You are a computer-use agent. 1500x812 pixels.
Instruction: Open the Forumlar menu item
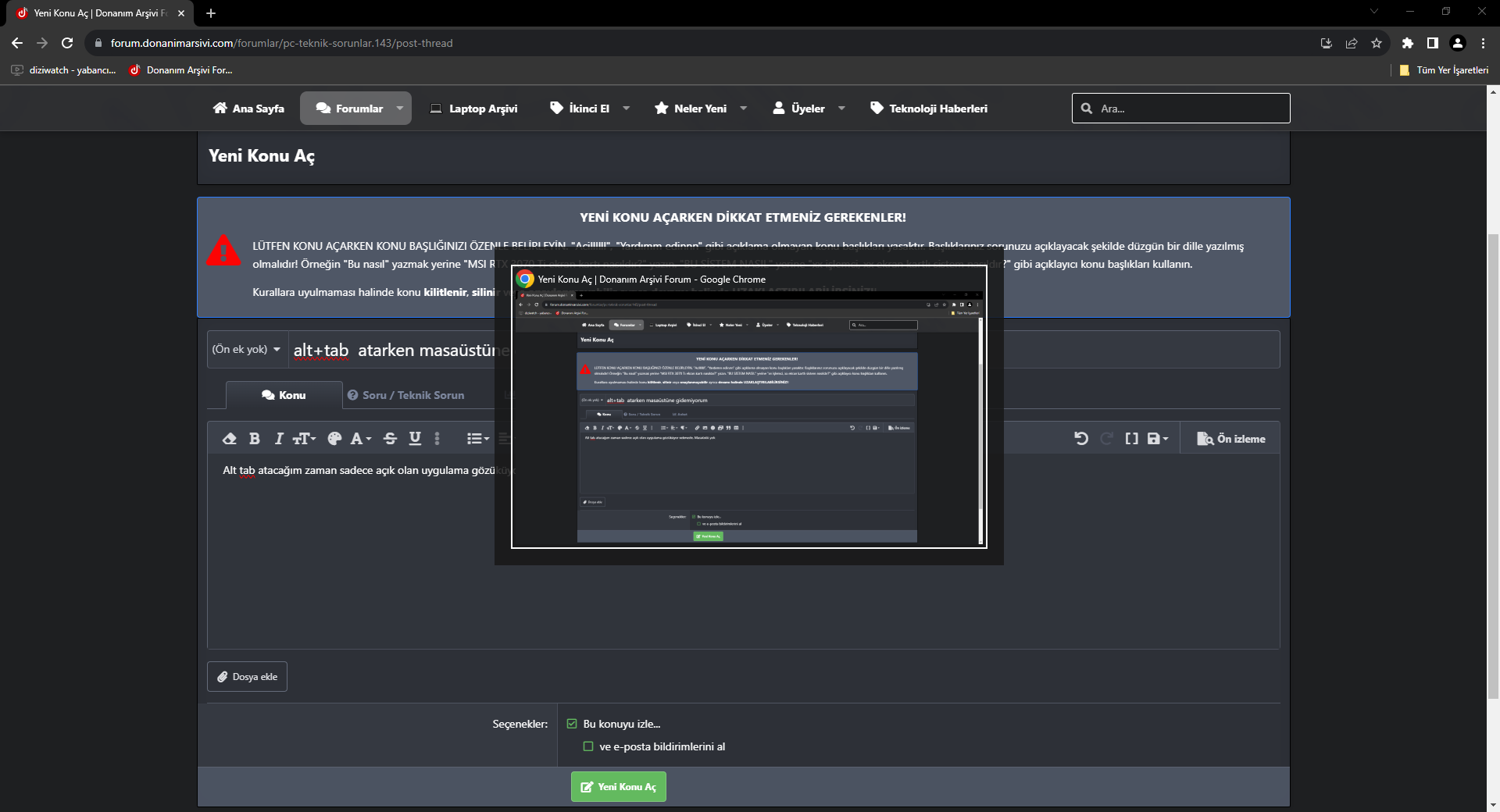pyautogui.click(x=348, y=109)
